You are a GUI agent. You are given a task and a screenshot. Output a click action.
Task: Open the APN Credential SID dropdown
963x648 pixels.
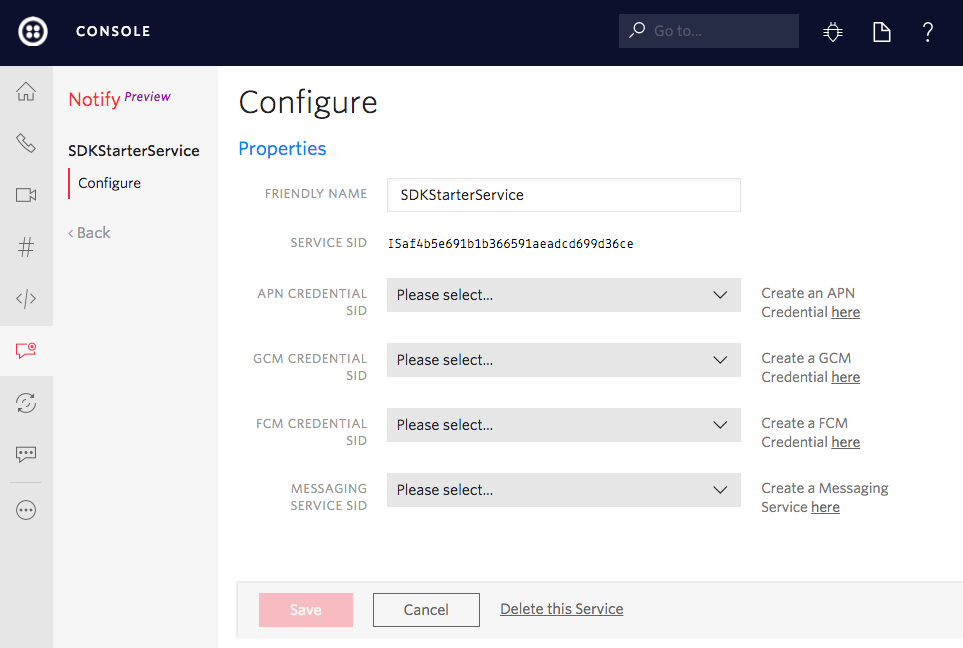click(563, 295)
